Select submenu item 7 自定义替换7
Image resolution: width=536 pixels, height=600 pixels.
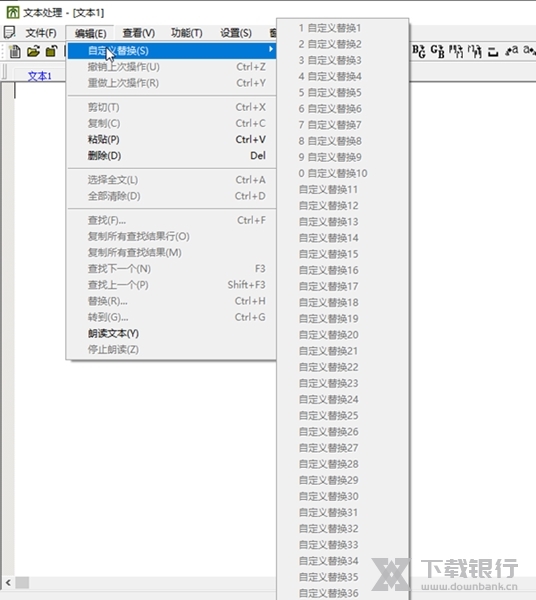(343, 125)
